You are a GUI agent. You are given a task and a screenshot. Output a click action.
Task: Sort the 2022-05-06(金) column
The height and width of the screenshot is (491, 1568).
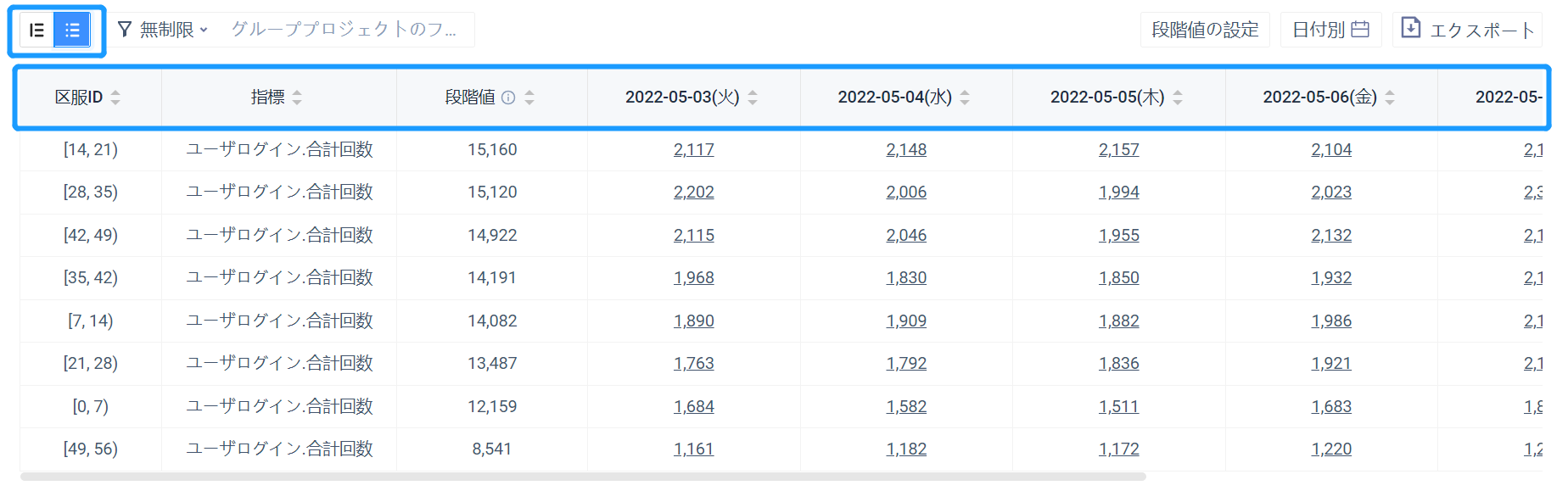tap(1390, 98)
